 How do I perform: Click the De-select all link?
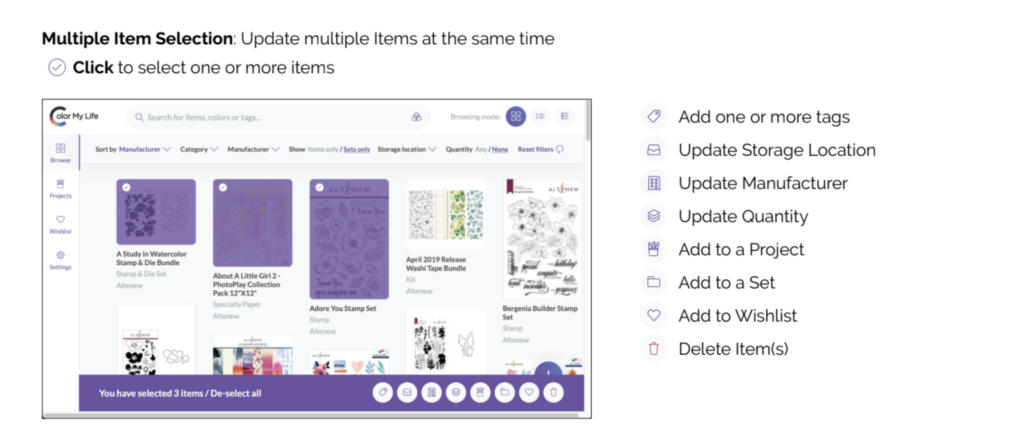click(x=236, y=393)
